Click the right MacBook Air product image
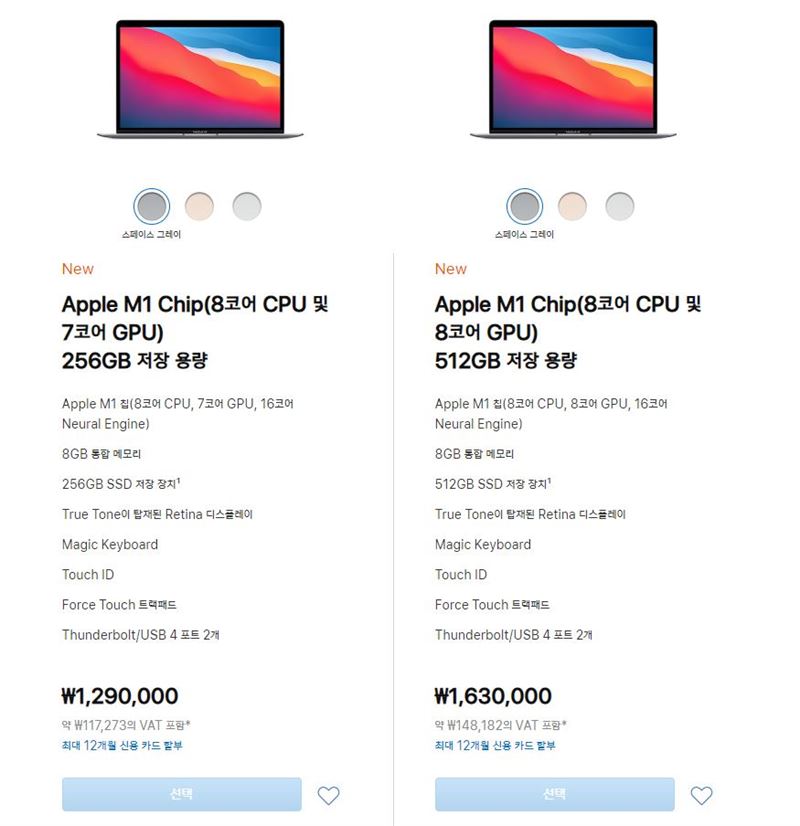The width and height of the screenshot is (800, 826). point(573,79)
